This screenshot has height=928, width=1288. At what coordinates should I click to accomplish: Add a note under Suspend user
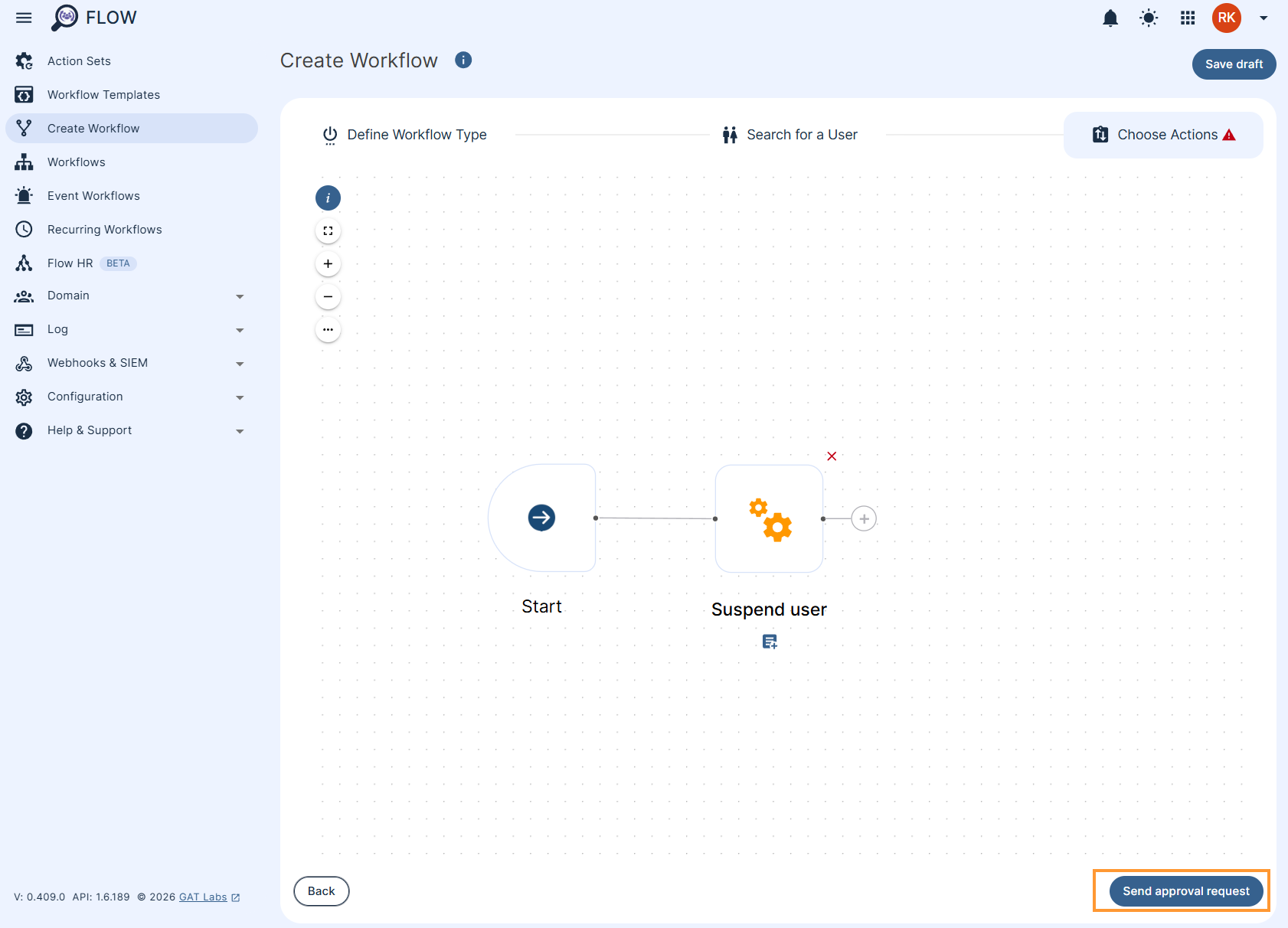pos(769,642)
